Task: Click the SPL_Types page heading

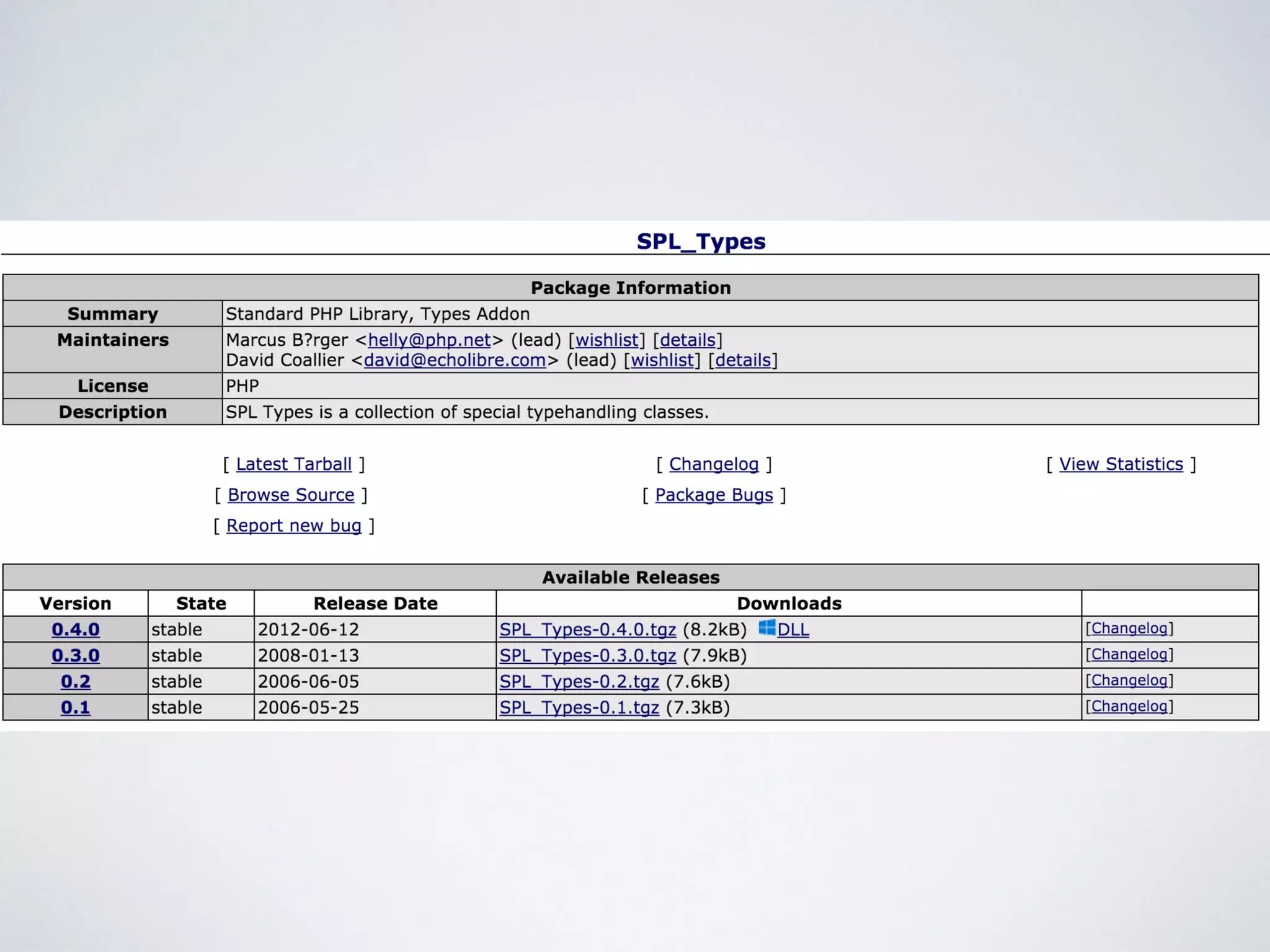Action: click(x=701, y=241)
